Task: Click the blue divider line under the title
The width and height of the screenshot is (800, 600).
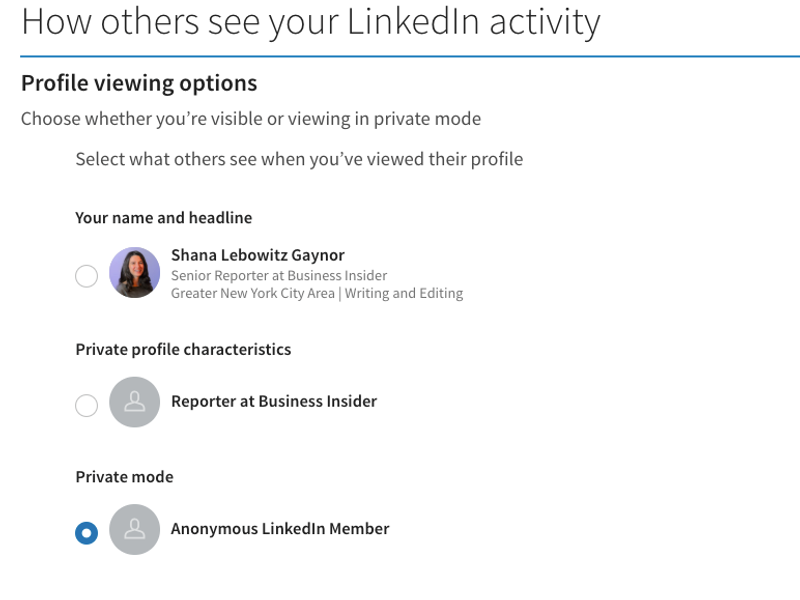Action: click(400, 56)
